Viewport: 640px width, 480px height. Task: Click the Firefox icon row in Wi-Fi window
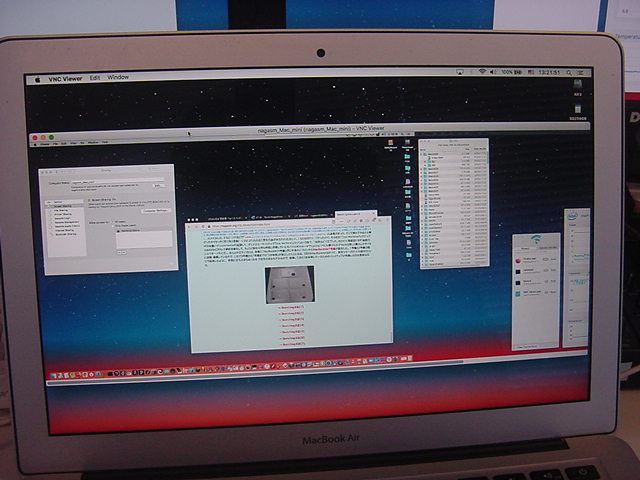click(536, 260)
